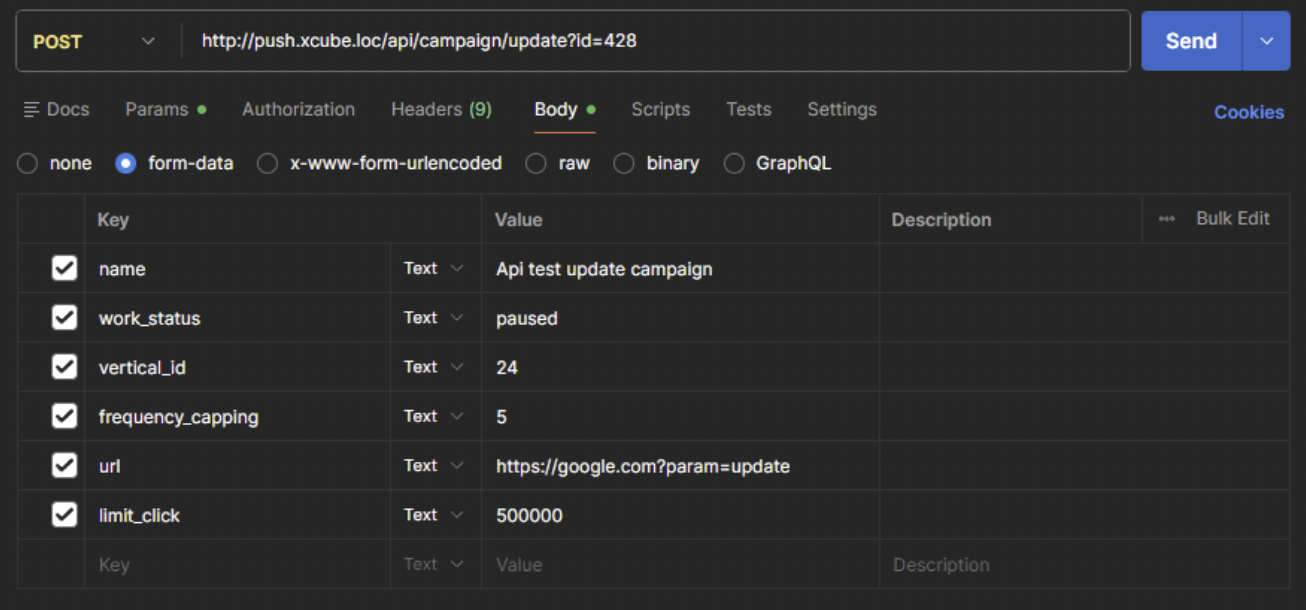
Task: Switch to the Headers (9) tab
Action: pos(441,110)
